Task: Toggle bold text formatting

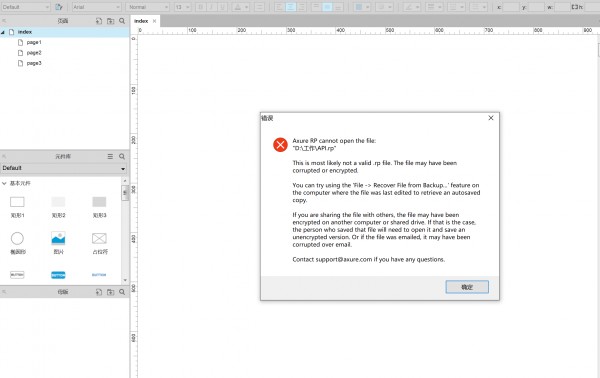Action: 200,7
